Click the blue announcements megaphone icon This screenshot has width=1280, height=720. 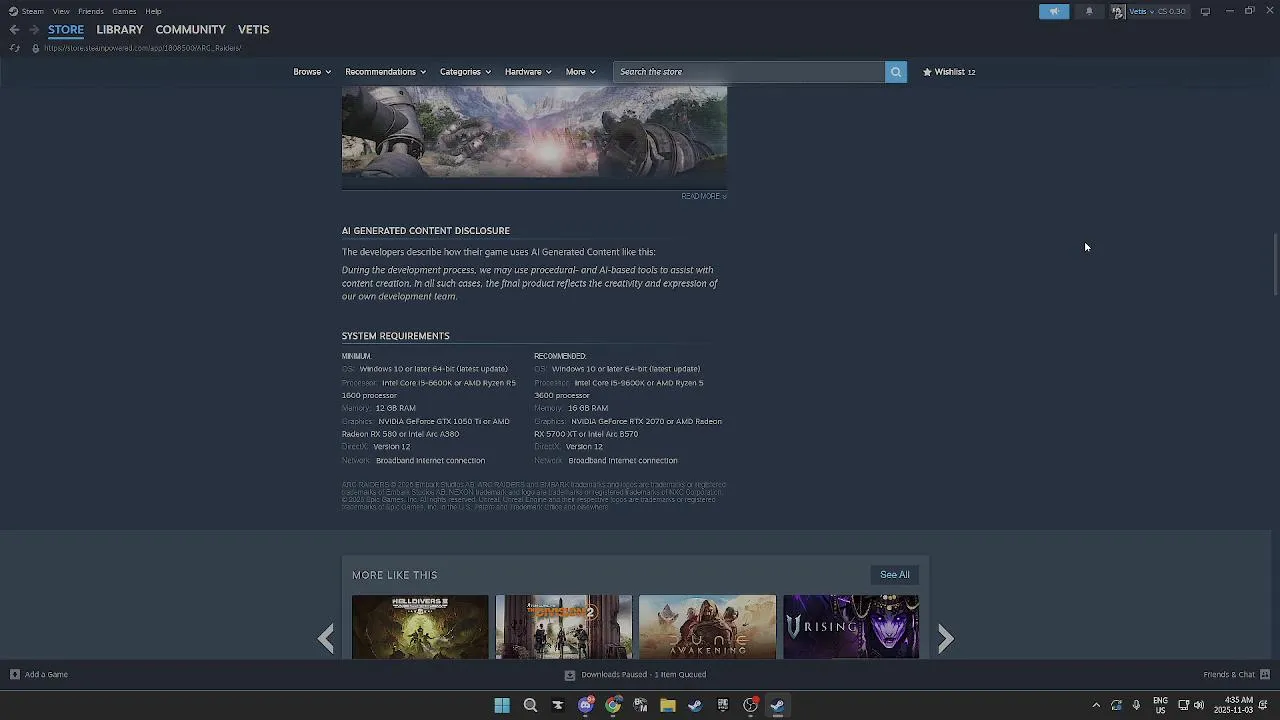(x=1054, y=11)
